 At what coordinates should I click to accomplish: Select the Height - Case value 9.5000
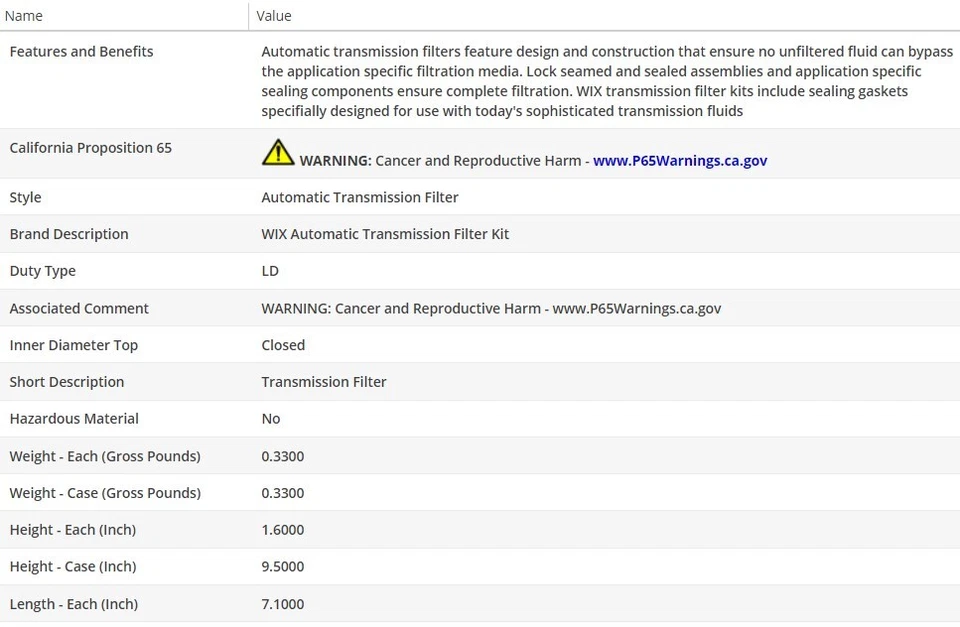click(283, 567)
